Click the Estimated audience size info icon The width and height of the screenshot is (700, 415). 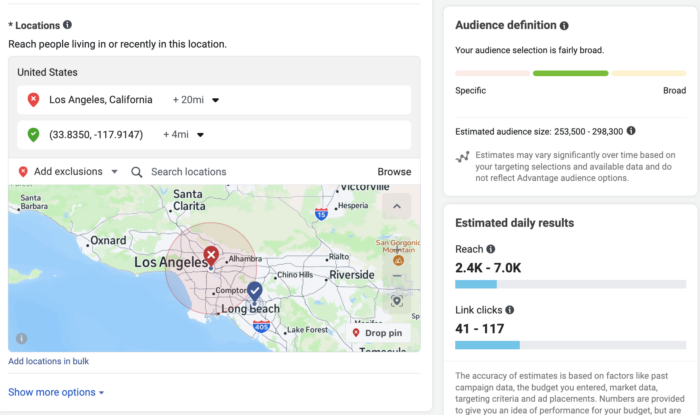(631, 131)
